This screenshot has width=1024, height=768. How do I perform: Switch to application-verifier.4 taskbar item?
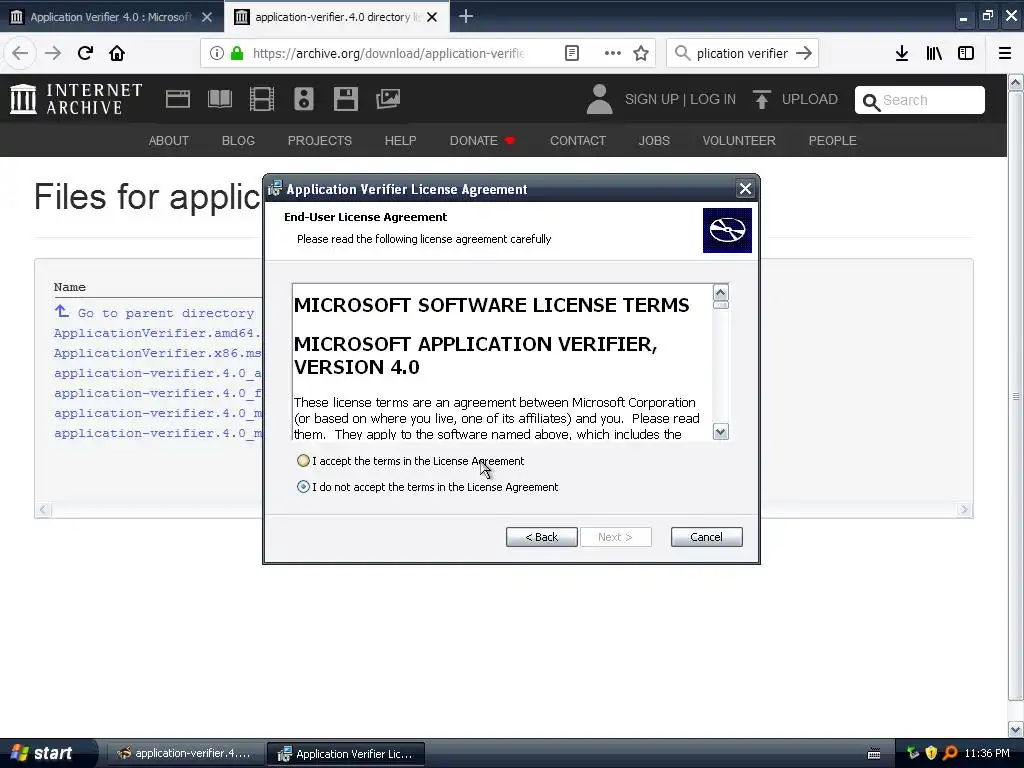pyautogui.click(x=184, y=753)
